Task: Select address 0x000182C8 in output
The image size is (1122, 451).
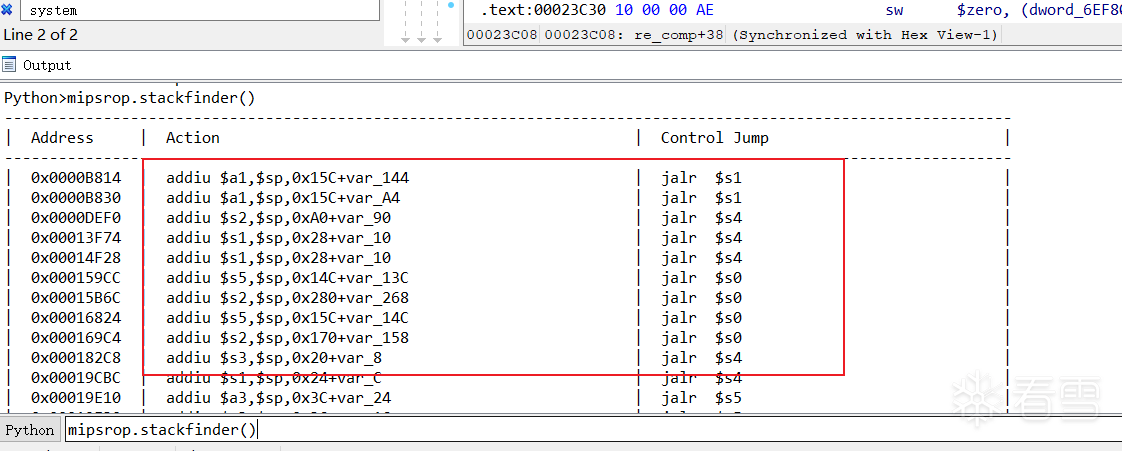Action: click(76, 358)
